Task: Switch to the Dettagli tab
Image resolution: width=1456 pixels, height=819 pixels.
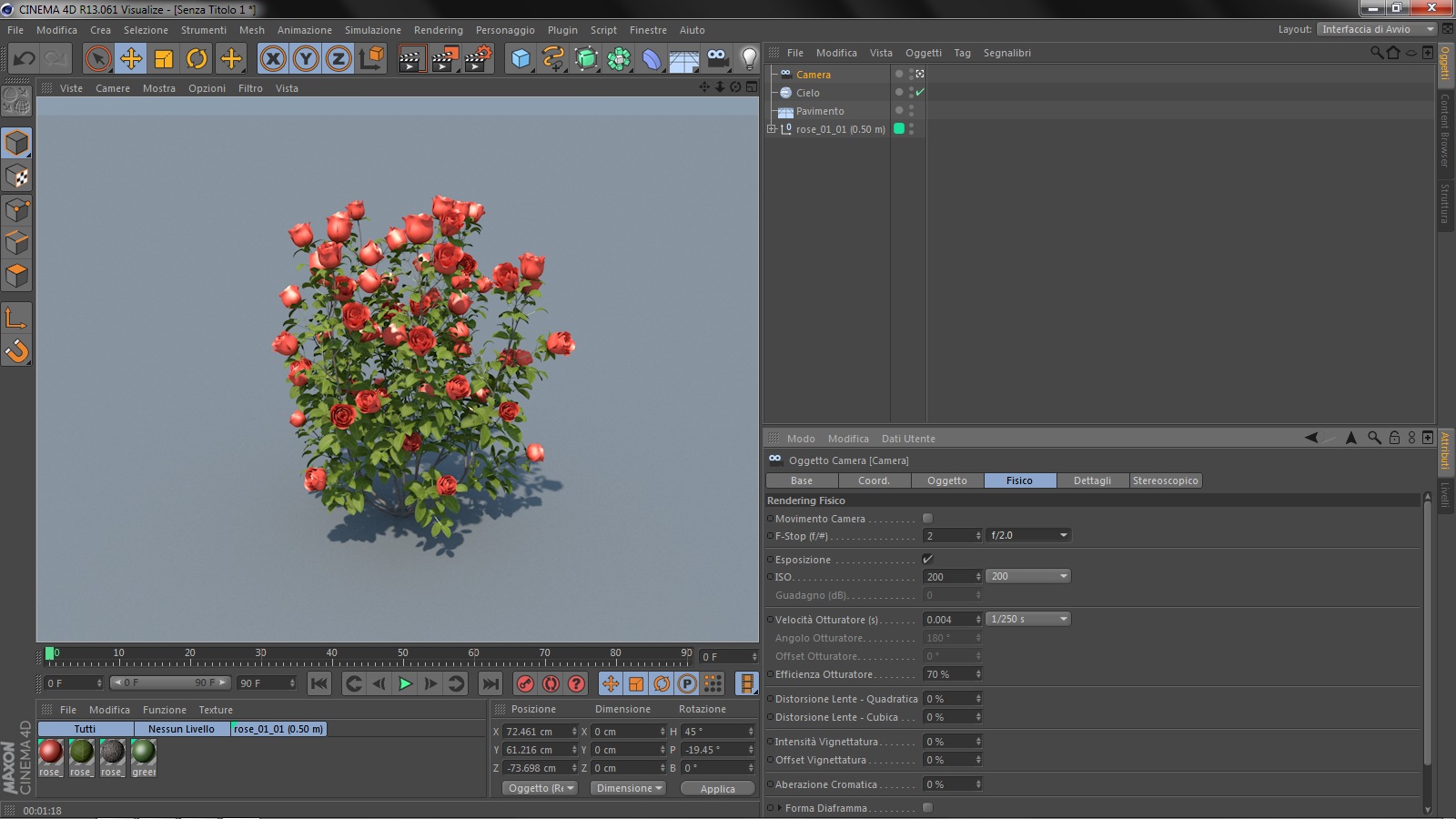Action: coord(1092,480)
